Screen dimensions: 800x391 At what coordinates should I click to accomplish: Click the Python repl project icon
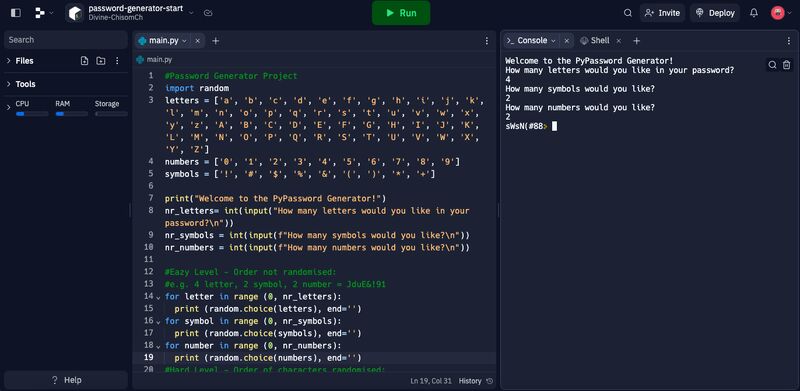pos(74,13)
